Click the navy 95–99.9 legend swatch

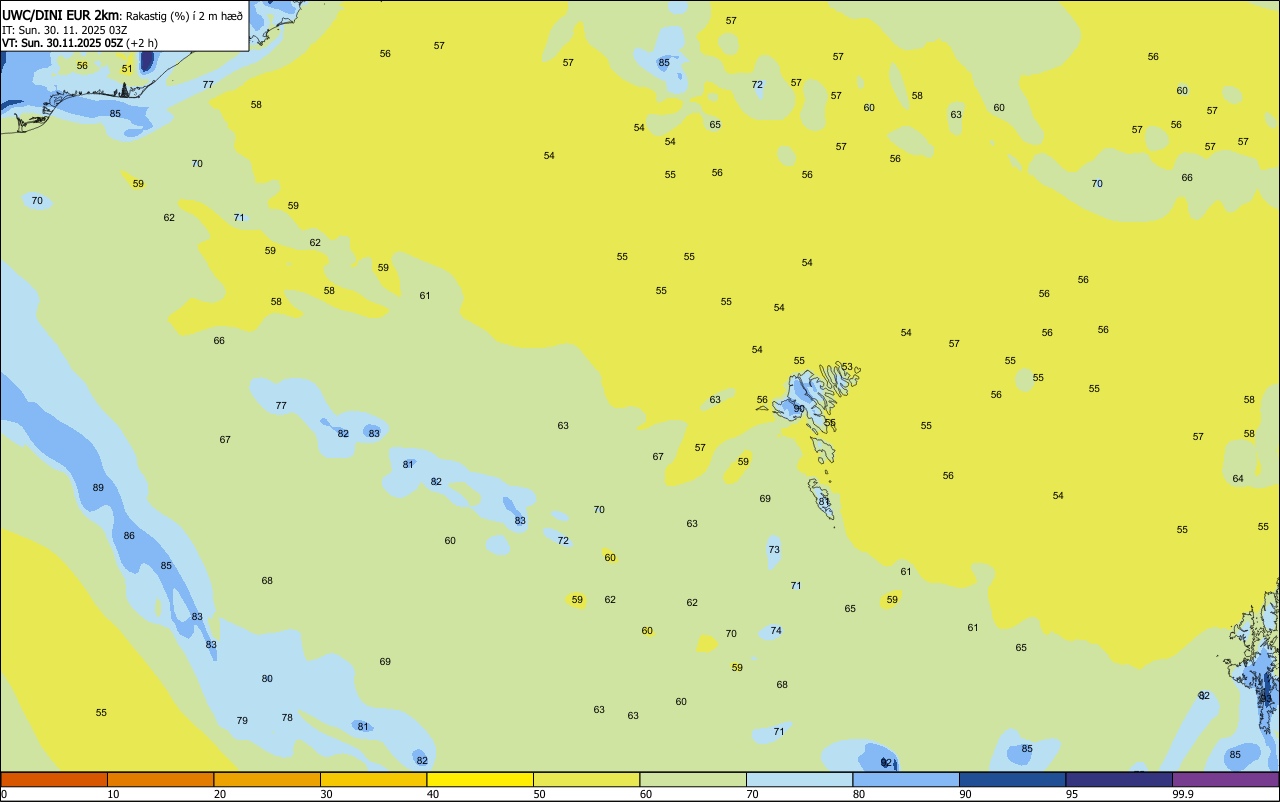click(1119, 779)
